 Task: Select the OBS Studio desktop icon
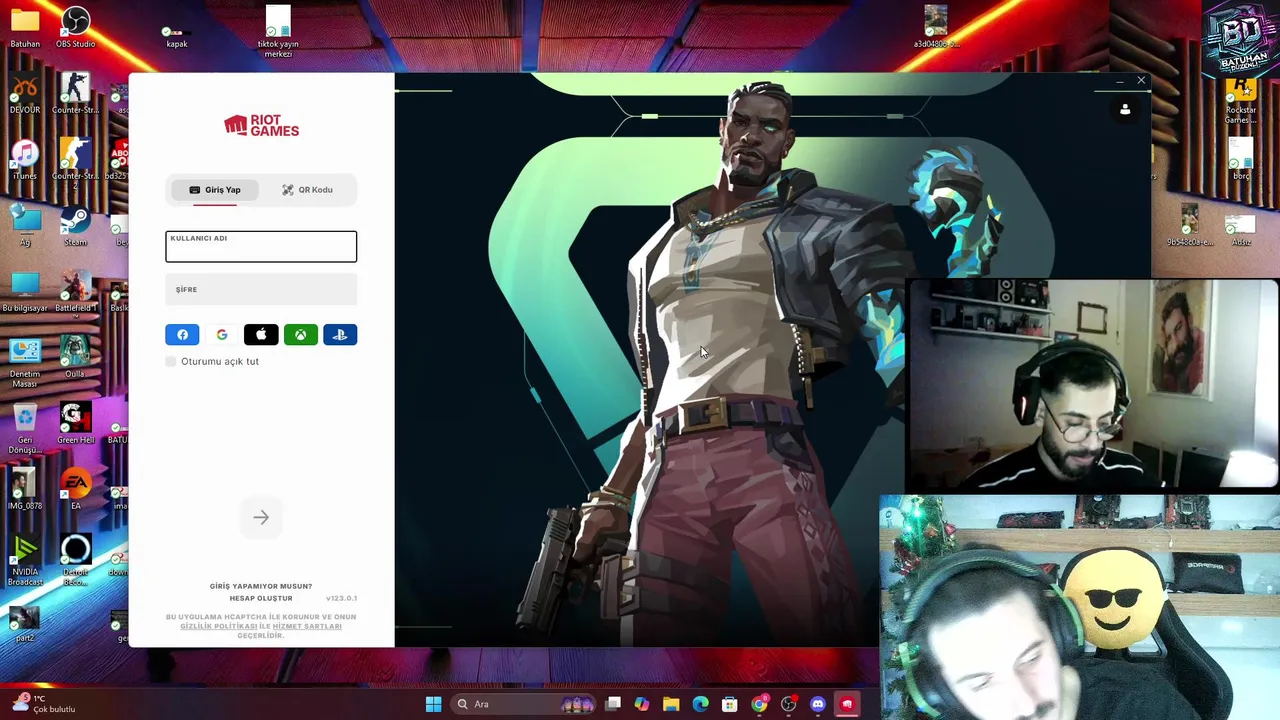click(x=76, y=28)
